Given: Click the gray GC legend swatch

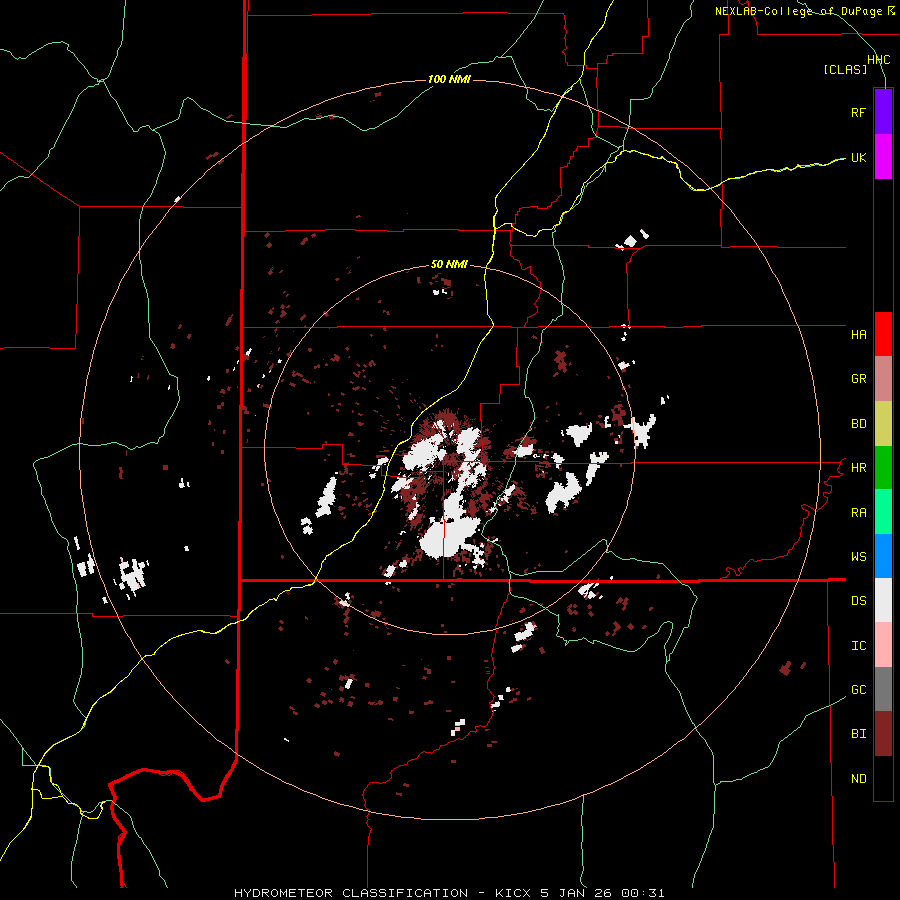Looking at the screenshot, I should click(x=883, y=689).
